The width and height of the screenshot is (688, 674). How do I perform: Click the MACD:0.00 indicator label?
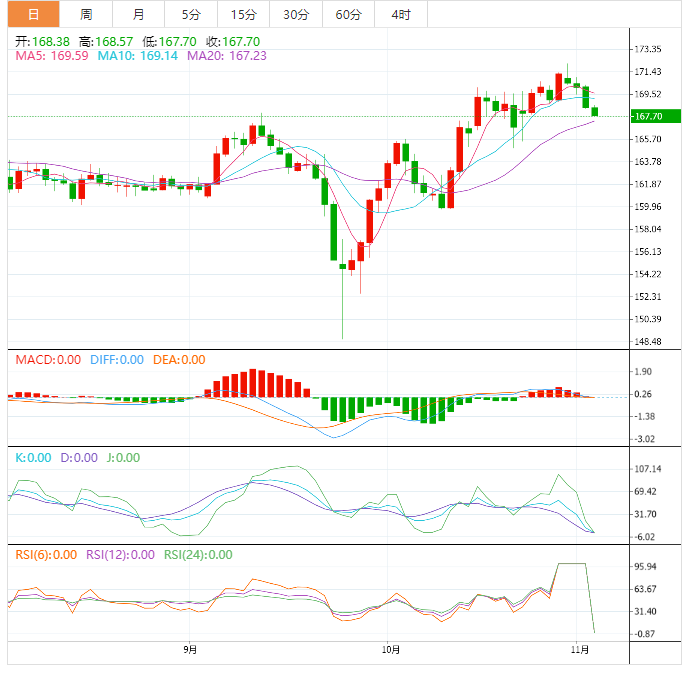[x=48, y=360]
